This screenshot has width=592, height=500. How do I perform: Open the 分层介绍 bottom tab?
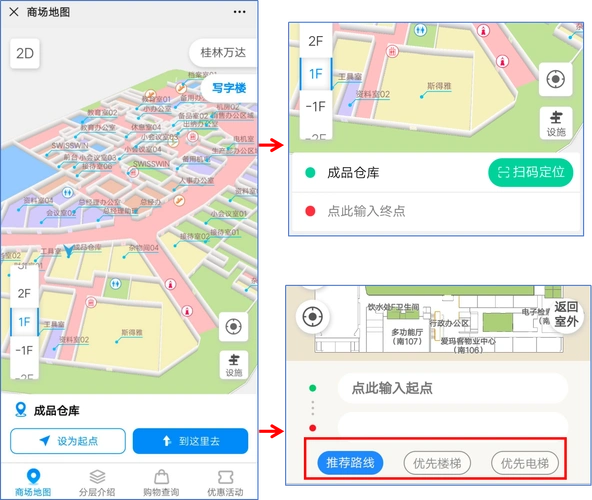coord(97,483)
